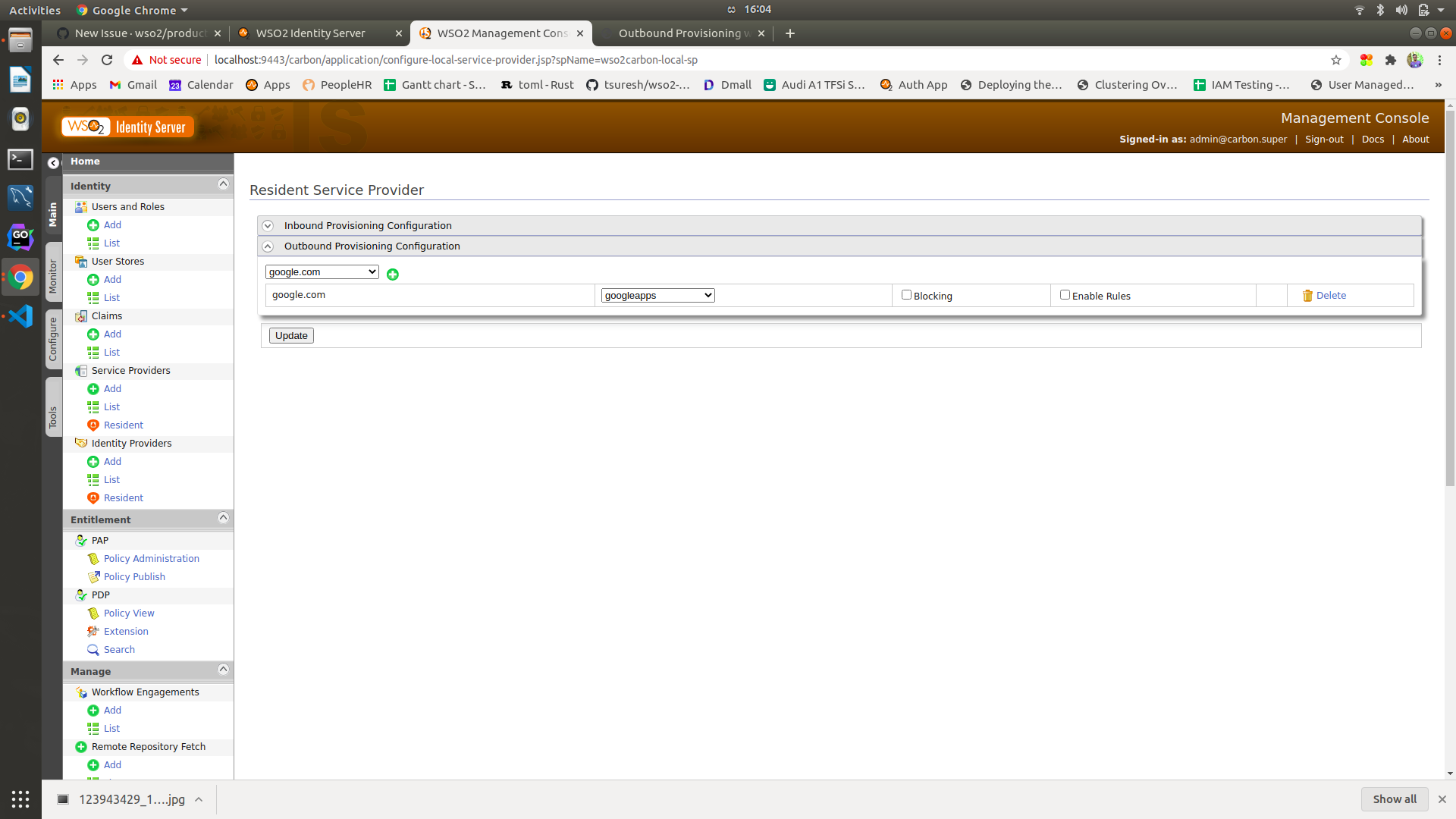Expand Inbound Provisioning Configuration section
Viewport: 1456px width, 819px height.
[x=367, y=225]
